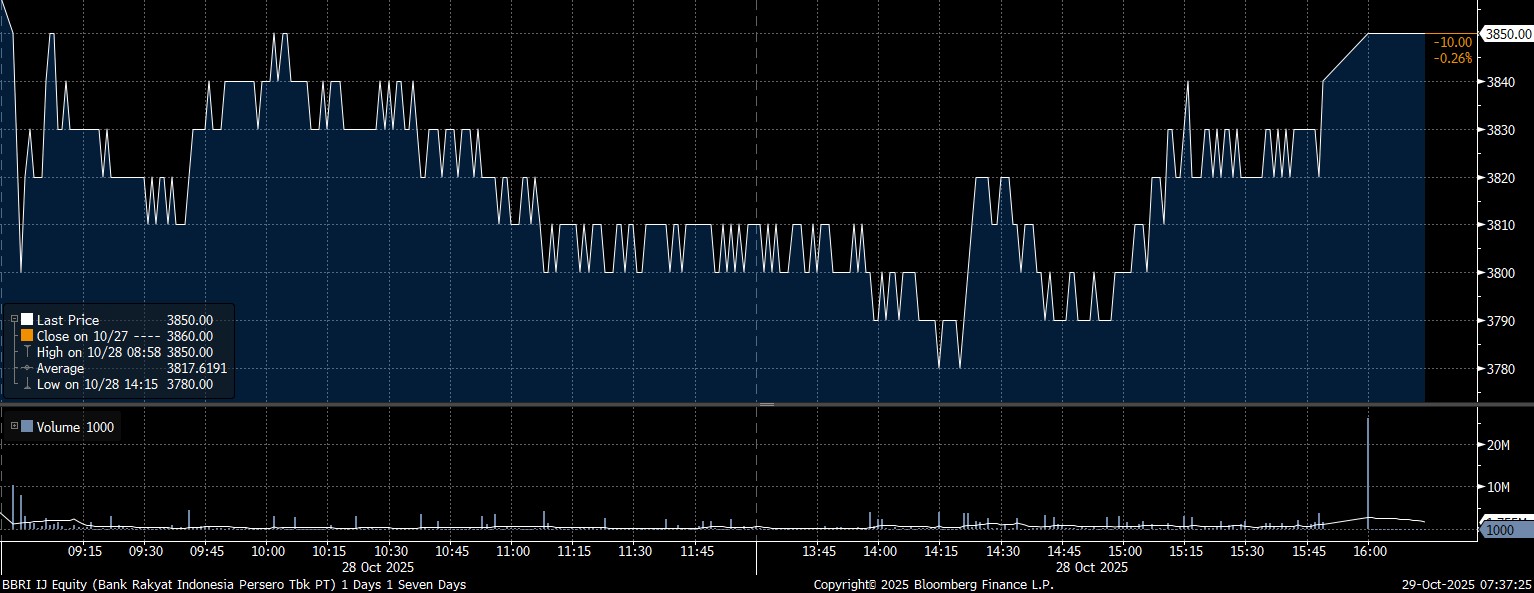Click the panel divider between price and volume

(x=766, y=404)
